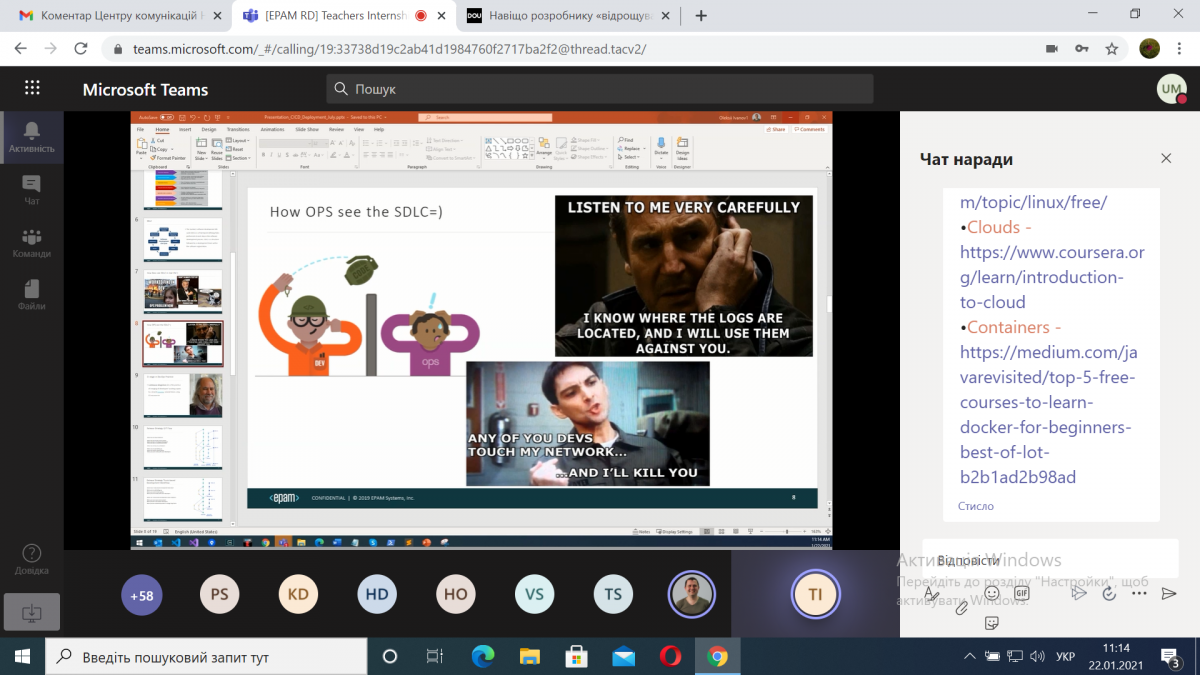Image resolution: width=1200 pixels, height=675 pixels.
Task: Launch Microsoft Edge from taskbar
Action: point(483,656)
